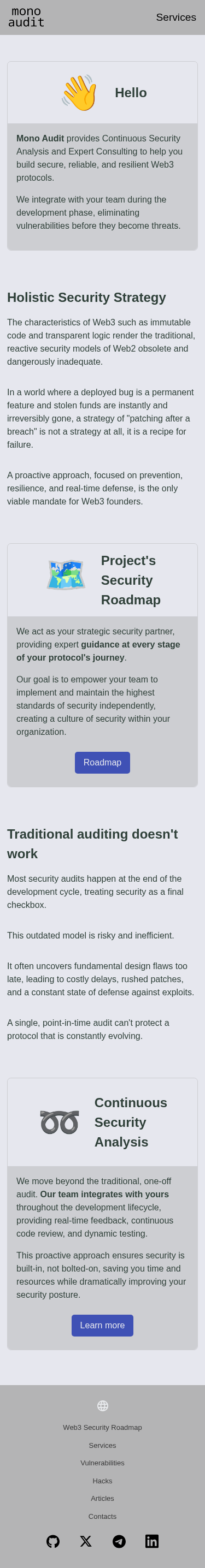
Task: Open the Hacks footer link
Action: (x=103, y=1481)
